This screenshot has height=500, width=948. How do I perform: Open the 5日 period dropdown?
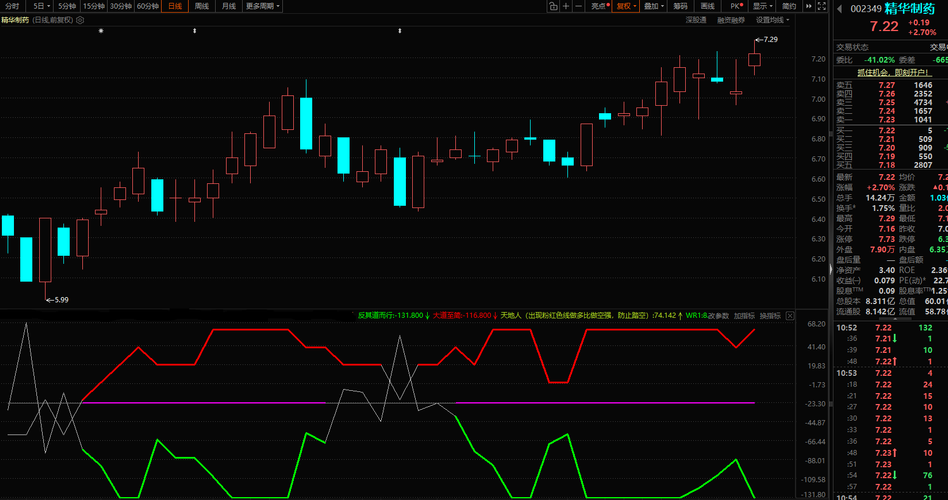[41, 6]
